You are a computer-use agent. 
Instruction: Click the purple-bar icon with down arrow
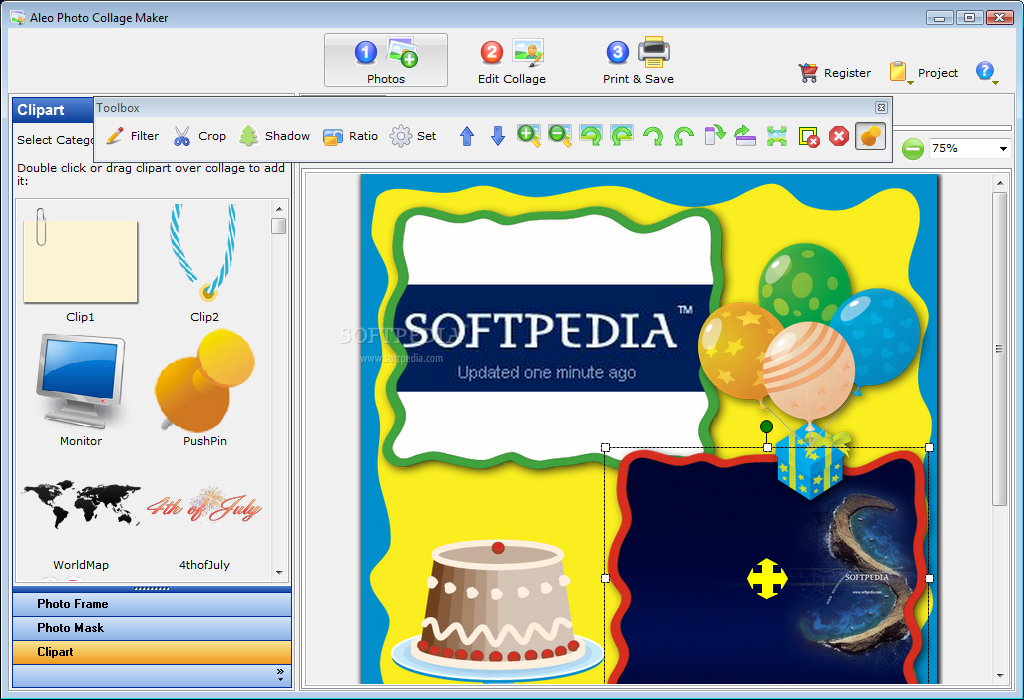714,136
